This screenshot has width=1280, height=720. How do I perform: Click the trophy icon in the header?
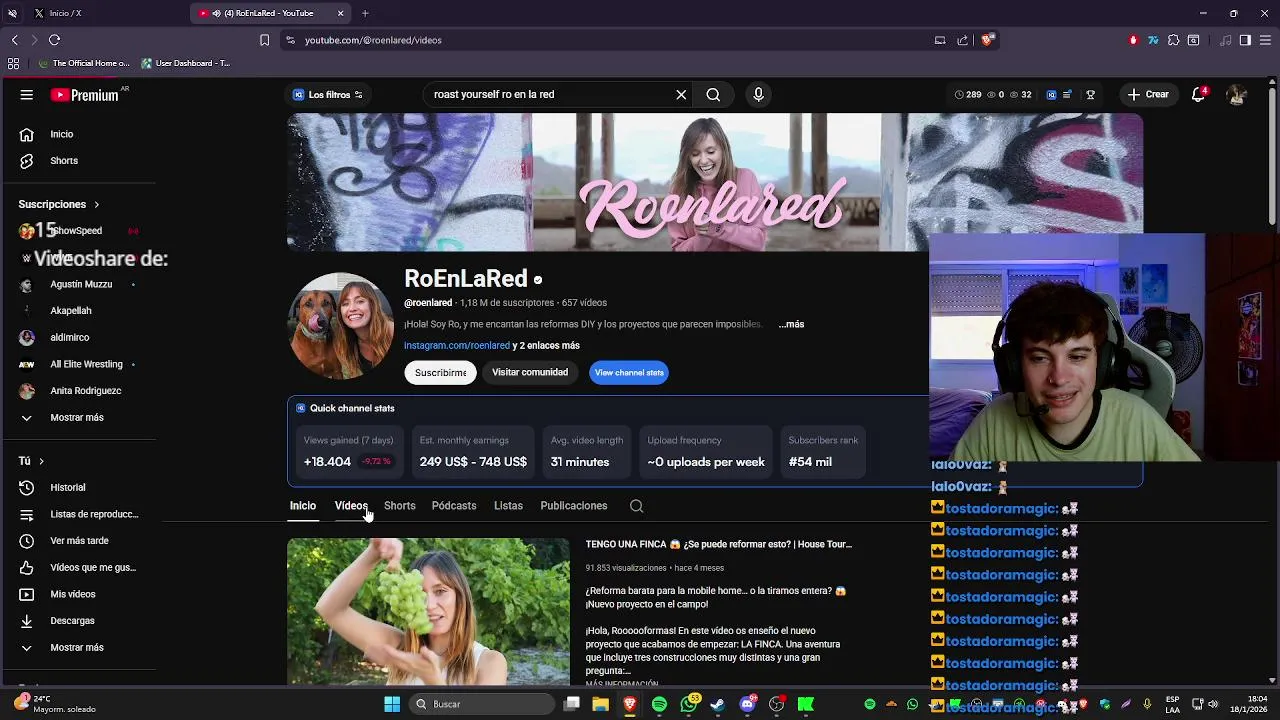(1090, 95)
